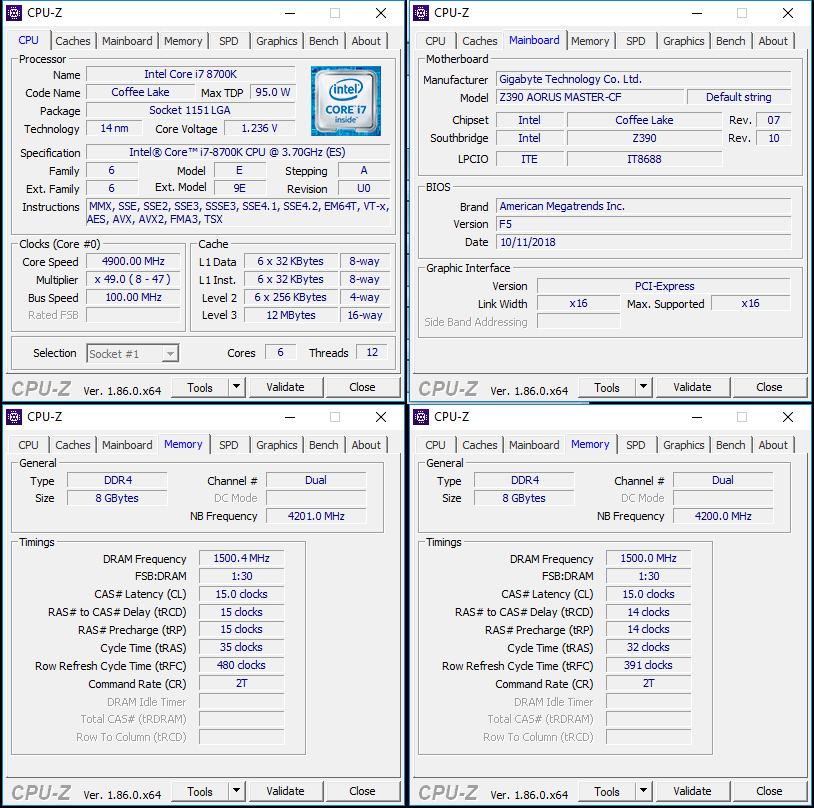Open Mainboard tab in bottom-left Memory window
The image size is (814, 808).
coord(127,445)
